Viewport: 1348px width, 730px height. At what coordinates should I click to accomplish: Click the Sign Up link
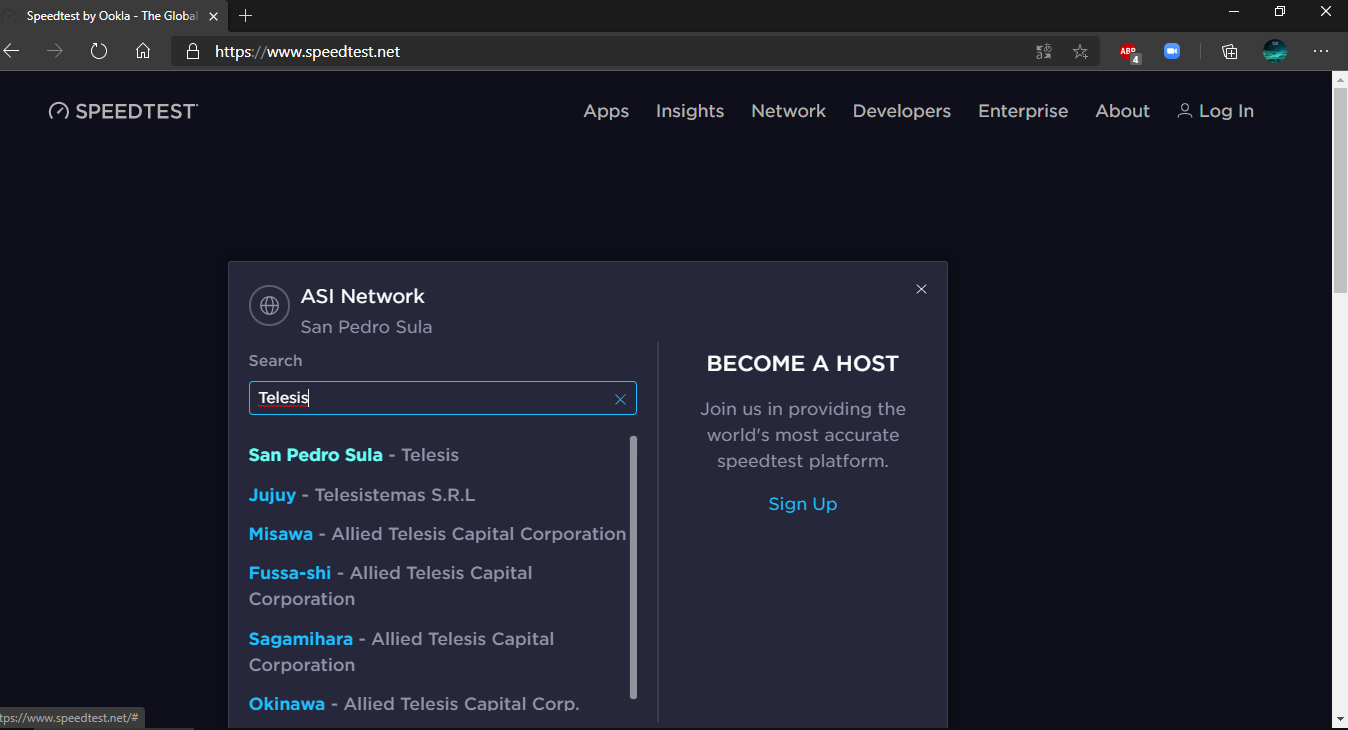pos(803,504)
